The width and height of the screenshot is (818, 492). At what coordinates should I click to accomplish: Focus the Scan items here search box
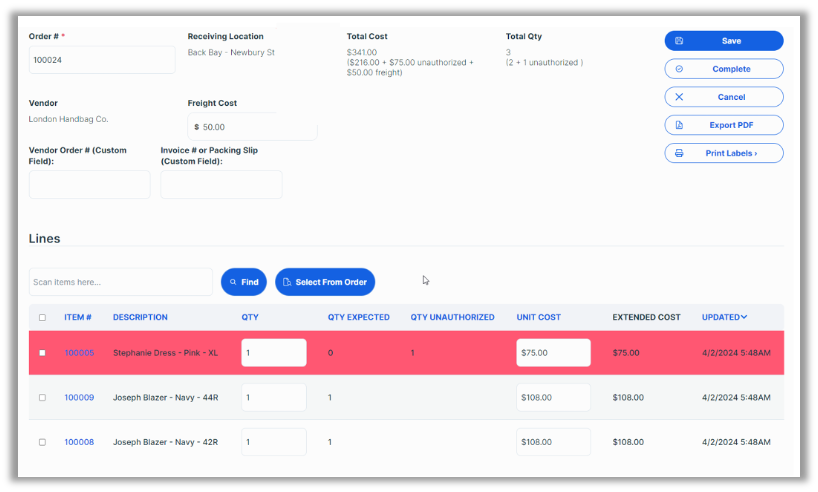pos(120,282)
